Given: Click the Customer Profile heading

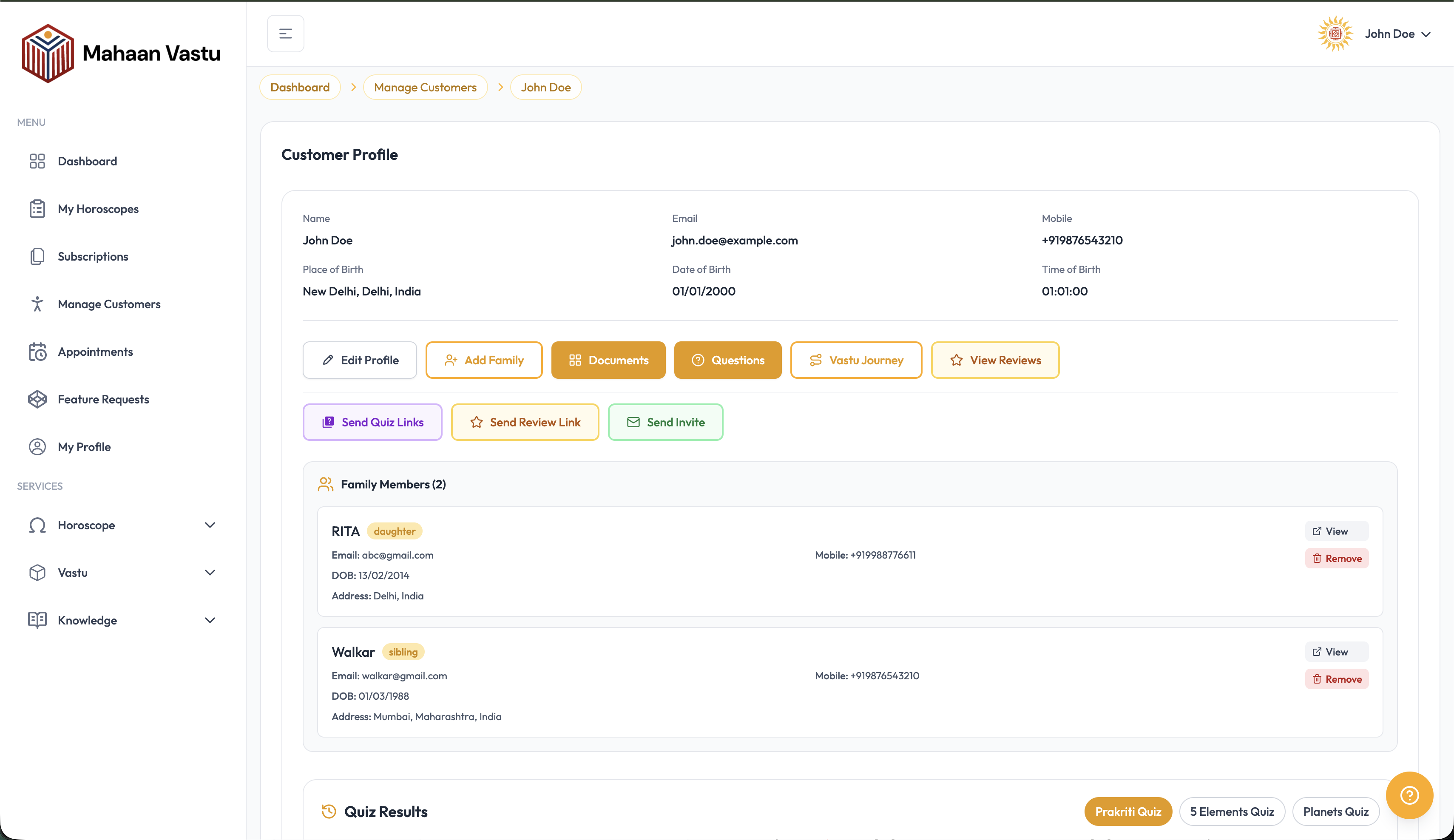Looking at the screenshot, I should pos(339,155).
